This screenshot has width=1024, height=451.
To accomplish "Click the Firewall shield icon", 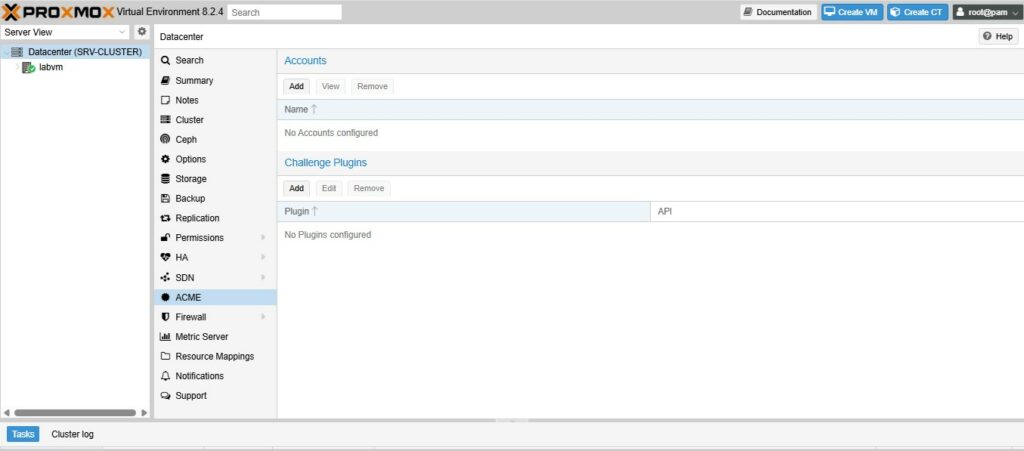I will [x=166, y=317].
